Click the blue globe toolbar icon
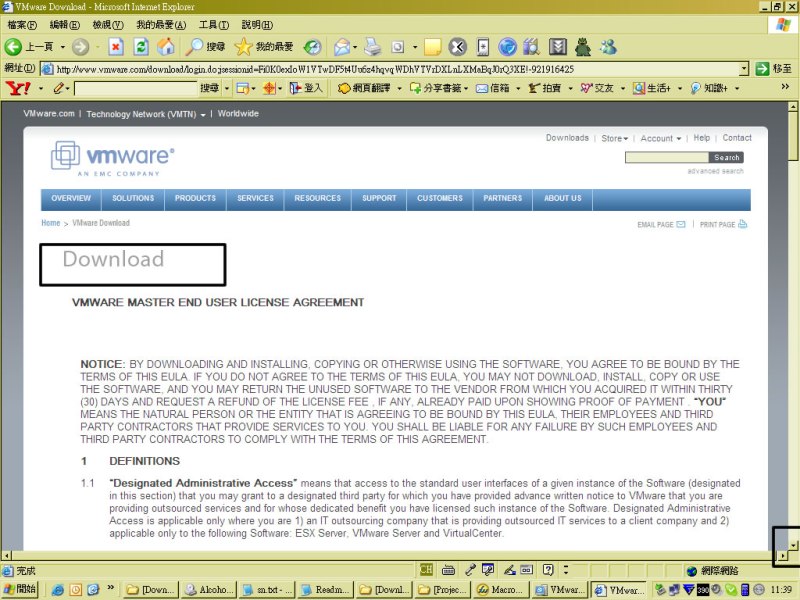 507,47
